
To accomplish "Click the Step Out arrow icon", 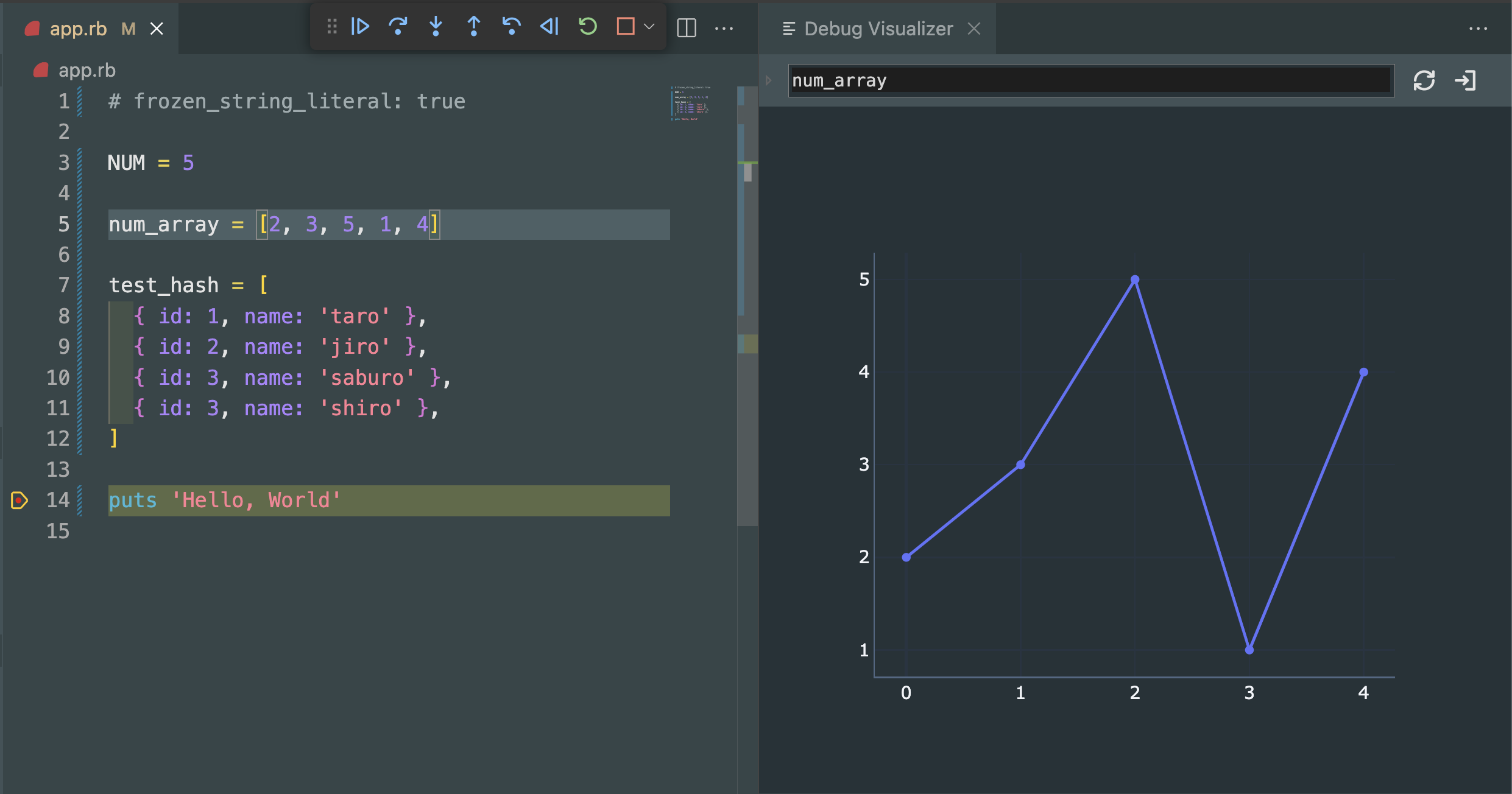I will click(473, 26).
